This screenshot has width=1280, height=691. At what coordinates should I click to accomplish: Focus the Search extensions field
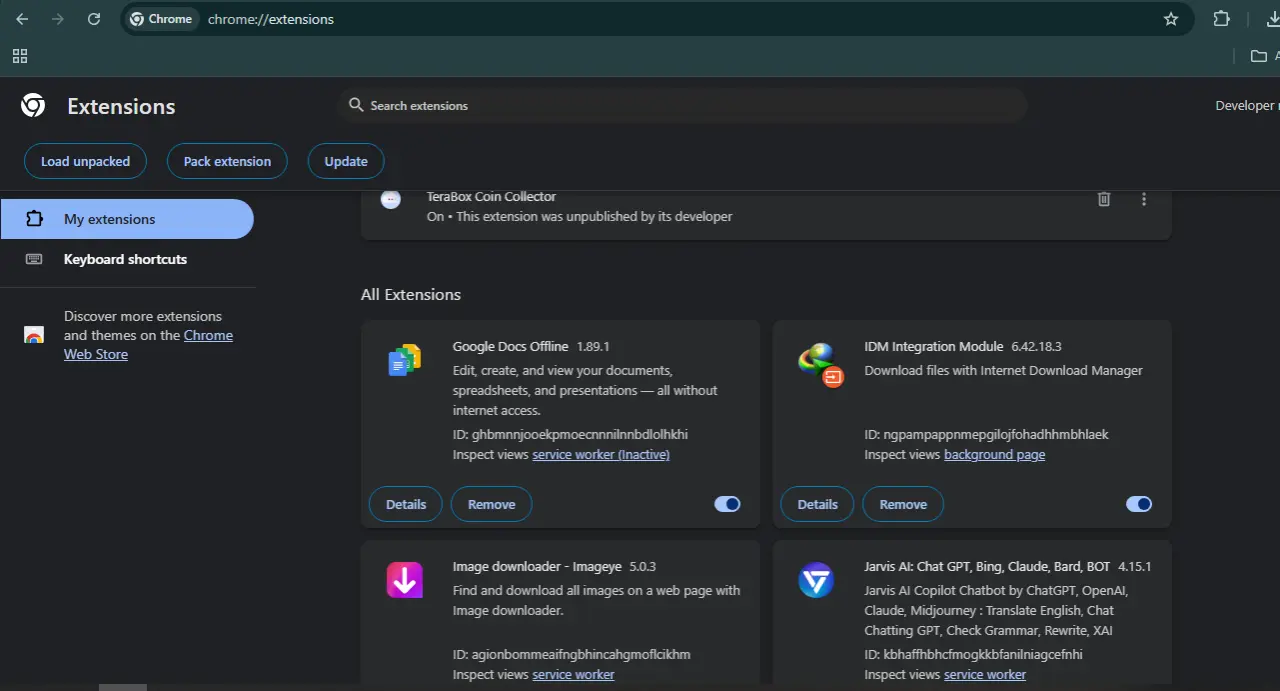coord(682,105)
